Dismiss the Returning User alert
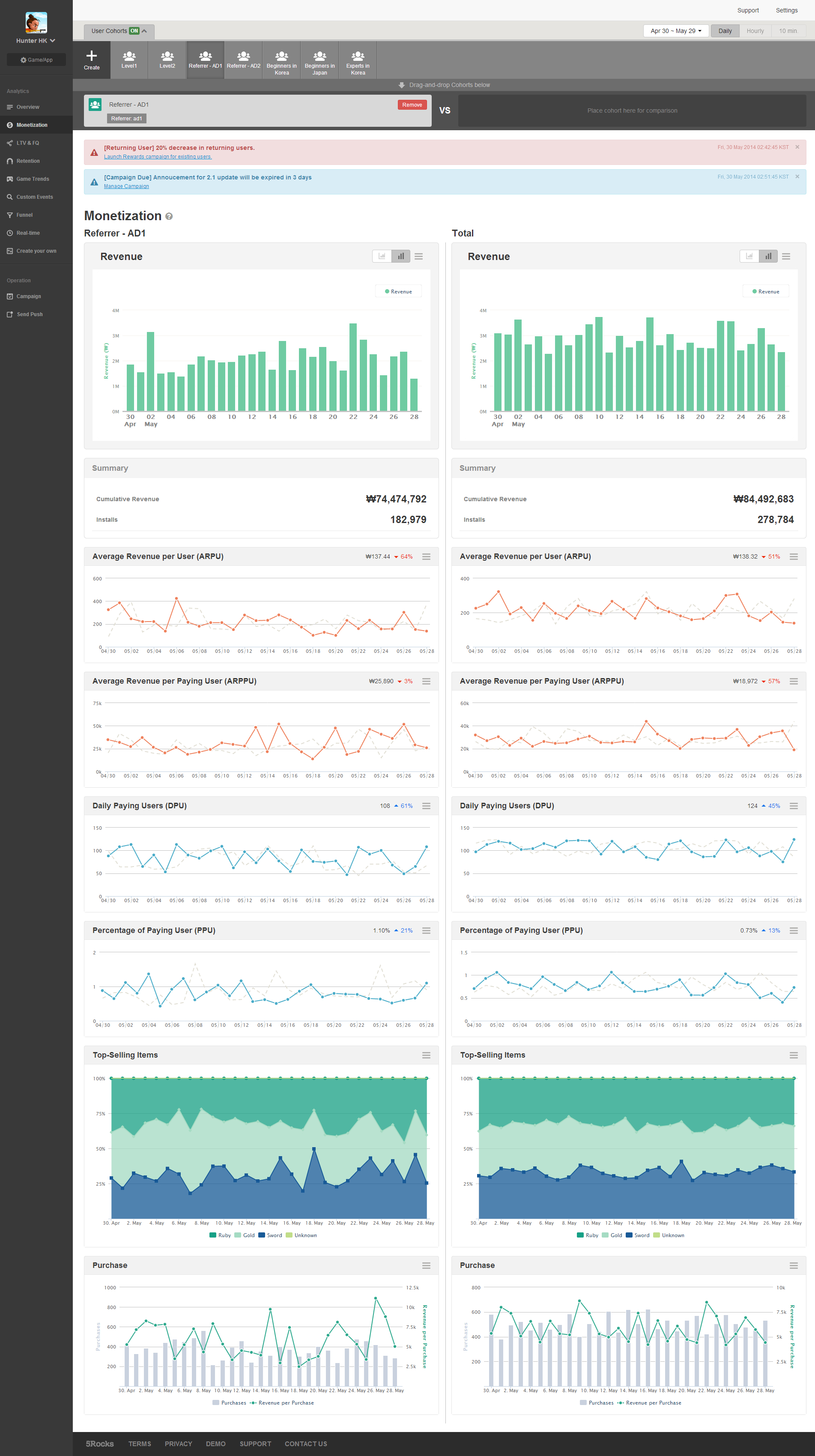The image size is (815, 1456). 797,147
